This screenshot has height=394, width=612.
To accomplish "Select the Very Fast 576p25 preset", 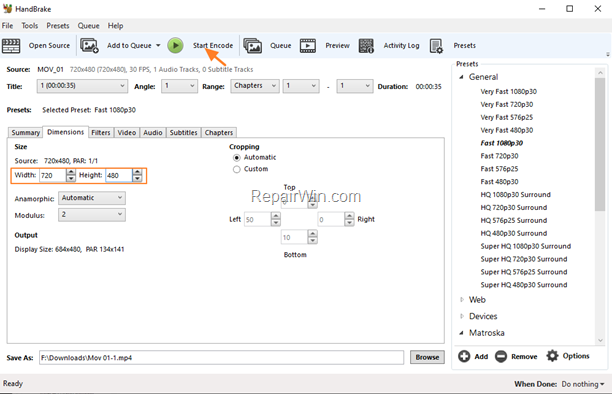I will (507, 118).
